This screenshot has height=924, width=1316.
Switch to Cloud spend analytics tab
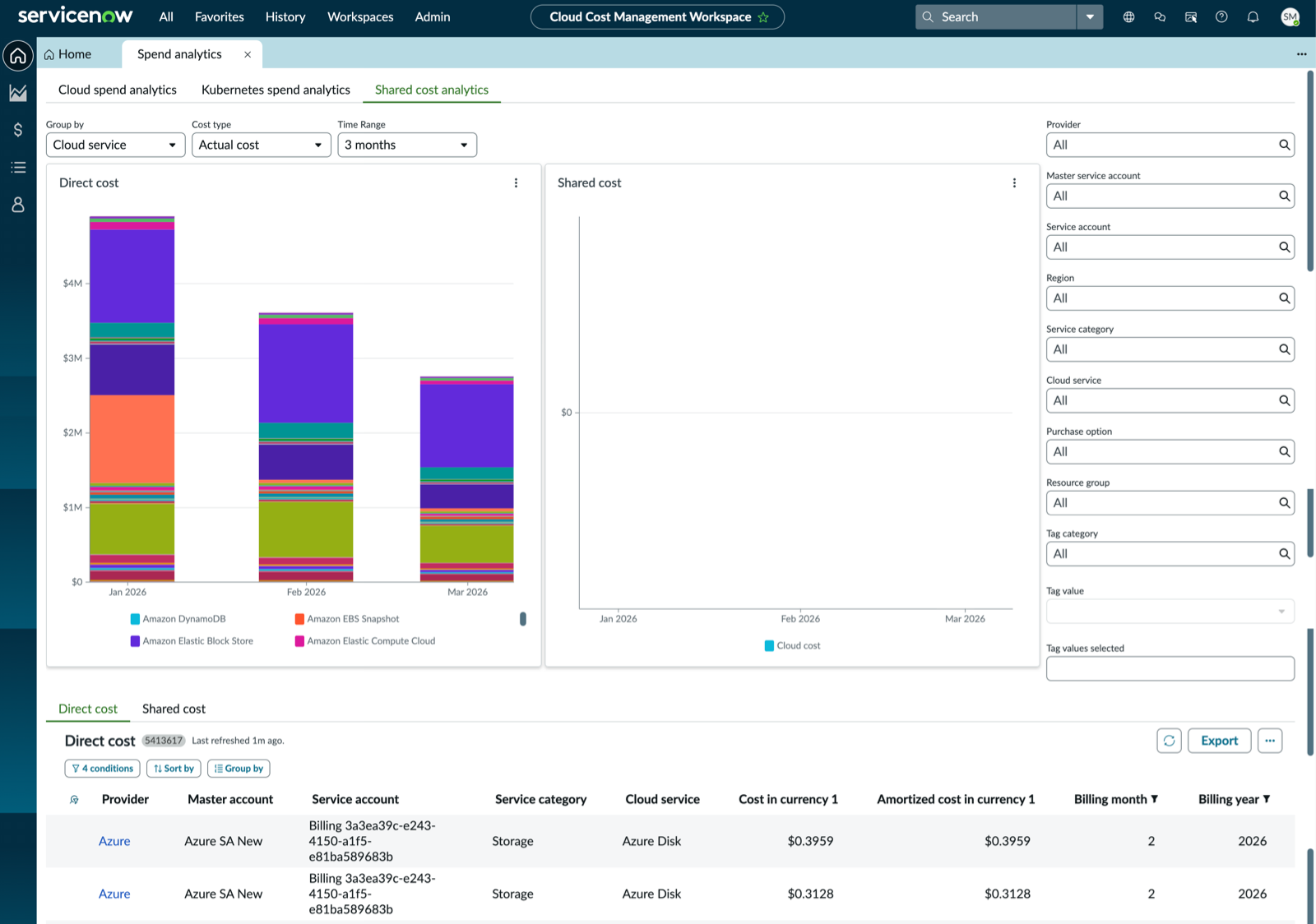click(x=118, y=90)
